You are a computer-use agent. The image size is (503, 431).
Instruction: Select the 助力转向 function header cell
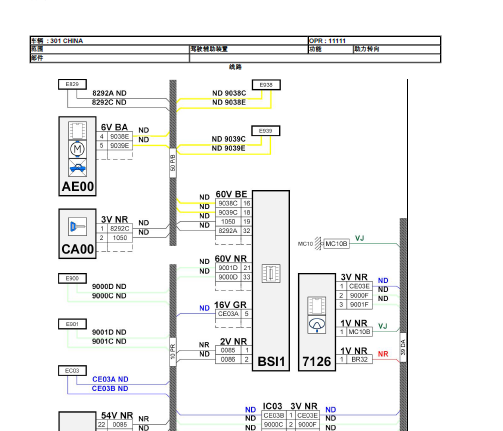click(x=397, y=49)
